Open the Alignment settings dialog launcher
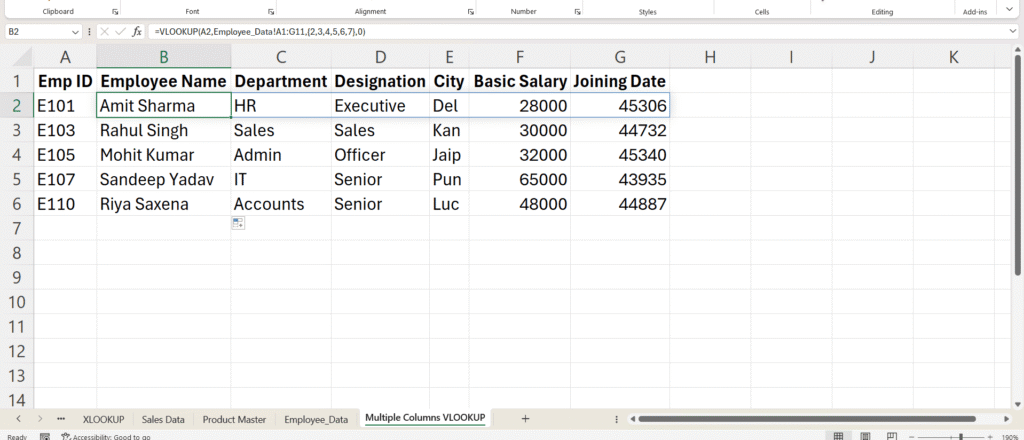The width and height of the screenshot is (1024, 440). coord(470,12)
